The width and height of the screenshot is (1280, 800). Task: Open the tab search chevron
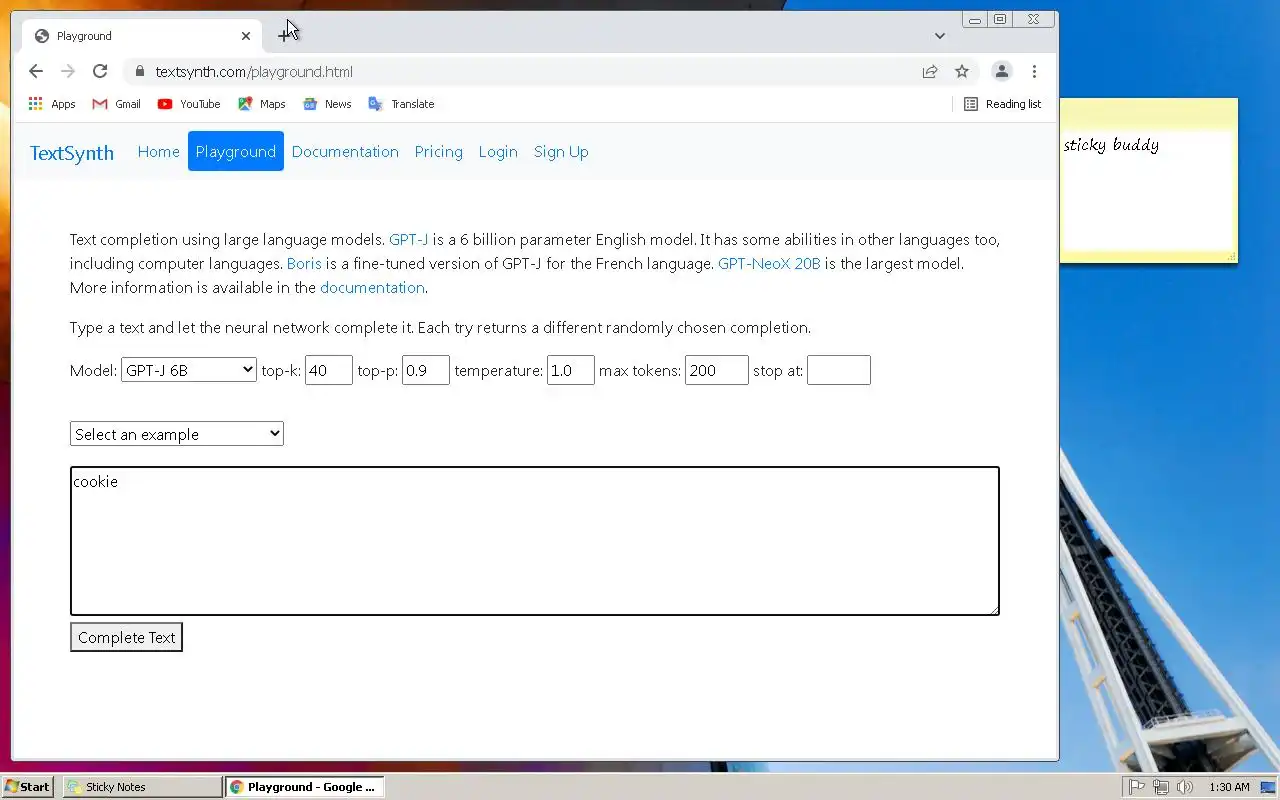(940, 36)
